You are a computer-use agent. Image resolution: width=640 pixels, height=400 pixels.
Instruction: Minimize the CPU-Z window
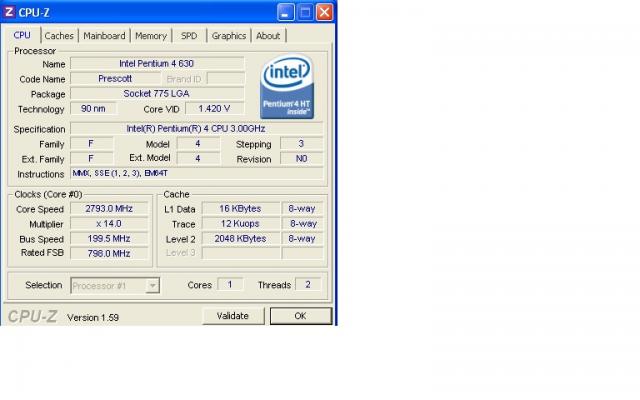(x=285, y=13)
